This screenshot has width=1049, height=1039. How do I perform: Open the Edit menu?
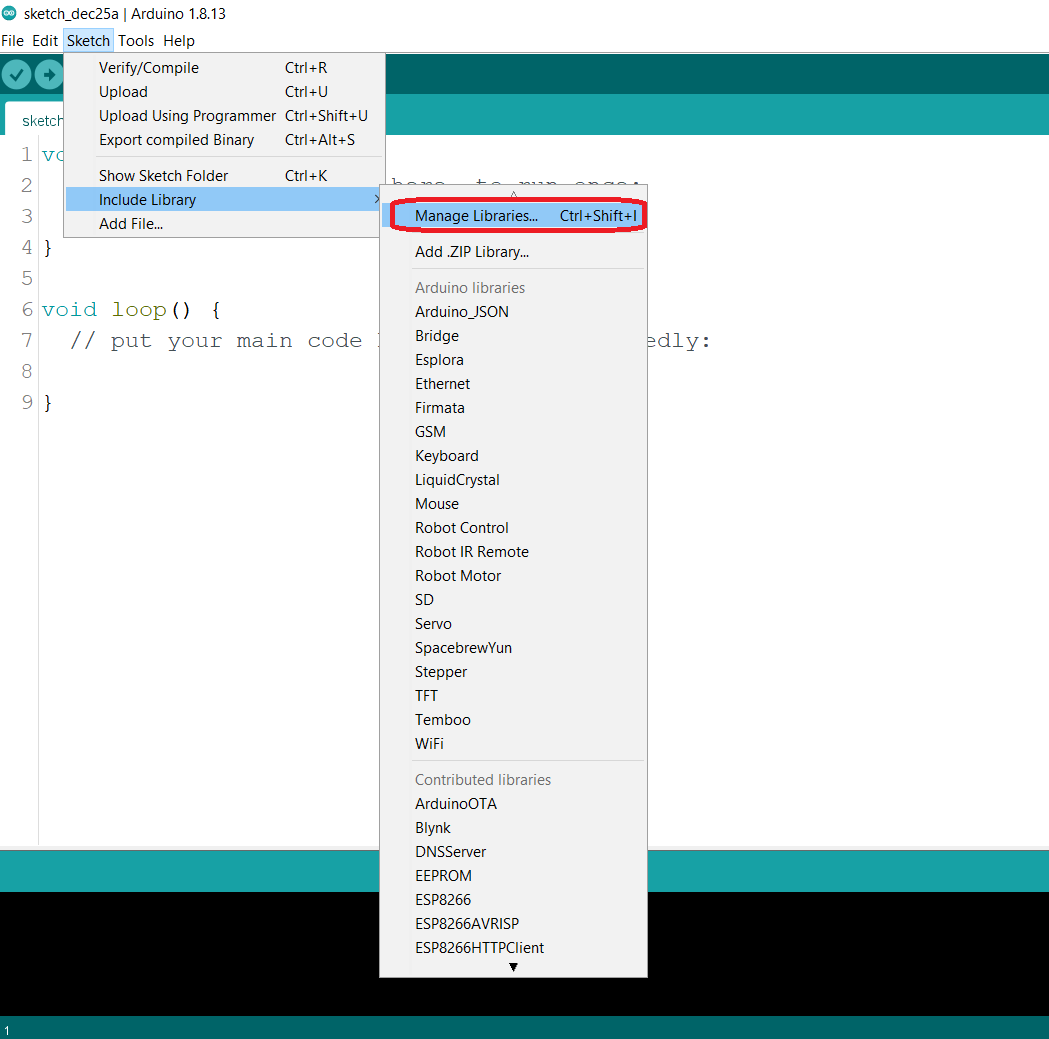point(45,41)
